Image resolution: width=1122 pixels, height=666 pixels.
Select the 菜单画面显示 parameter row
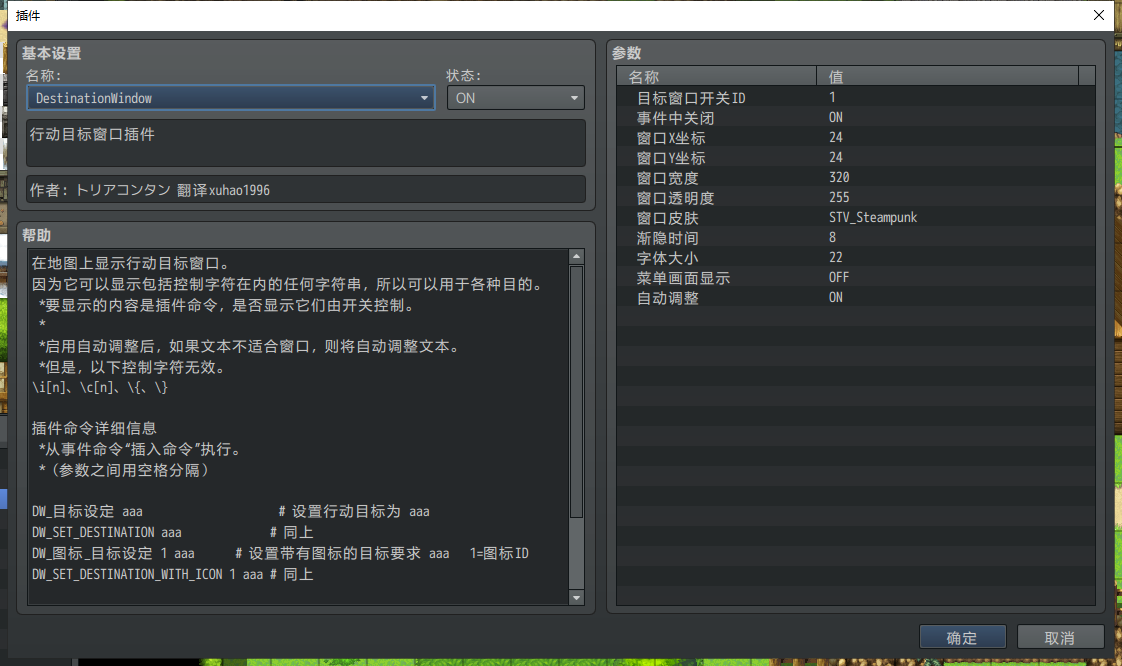tap(856, 278)
